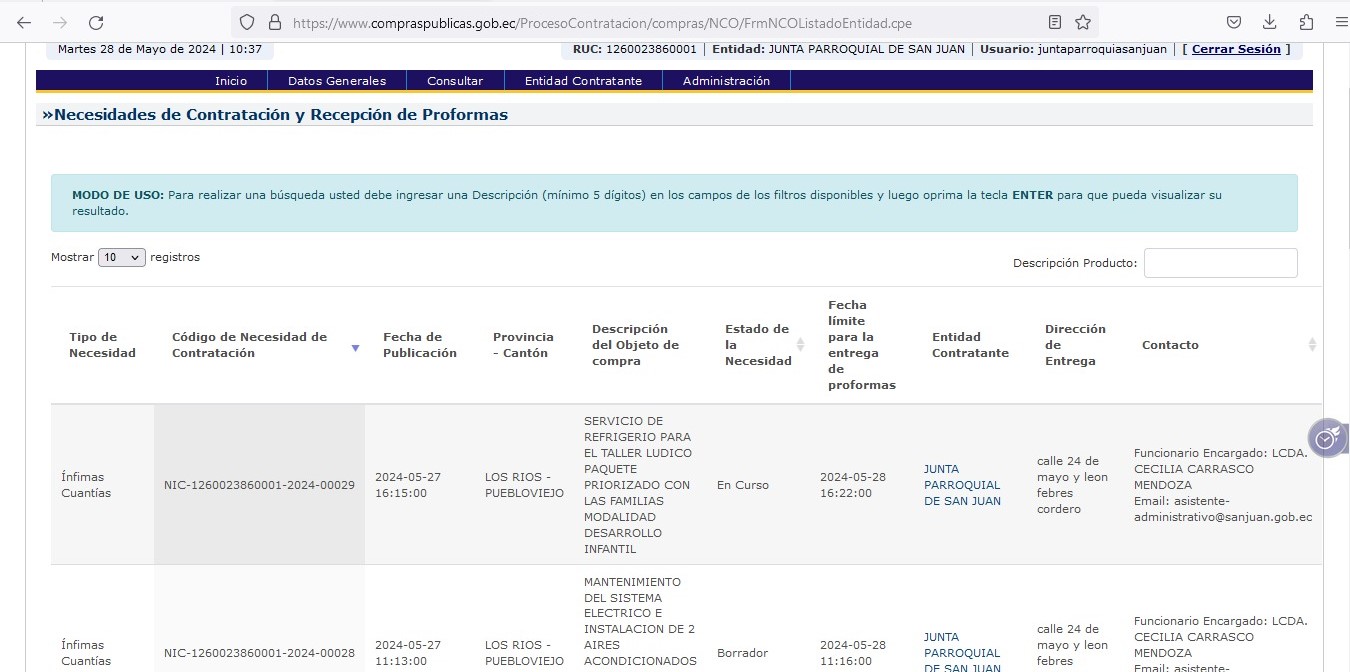Sort by Estado de la Necesidad column
The image size is (1350, 672).
[800, 345]
